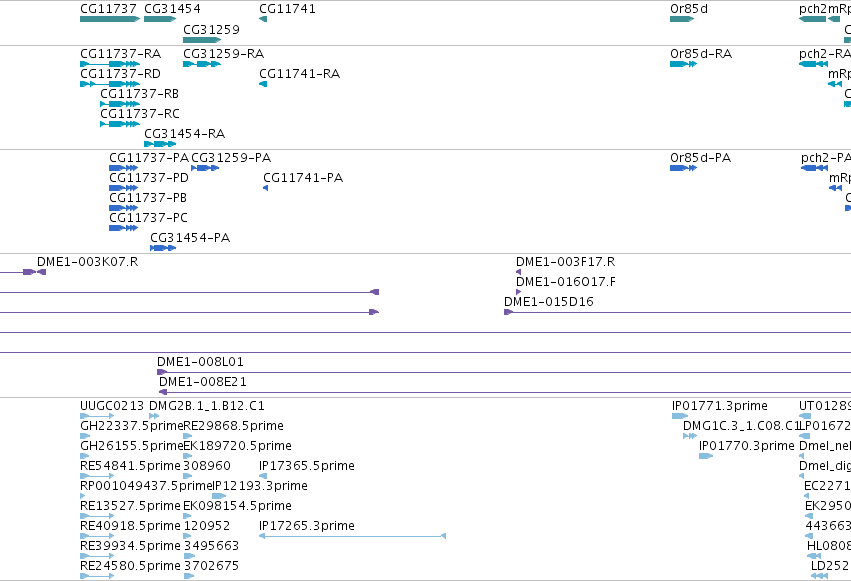Select the Or85d-RA transcript arrow
This screenshot has height=581, width=851.
pos(683,64)
